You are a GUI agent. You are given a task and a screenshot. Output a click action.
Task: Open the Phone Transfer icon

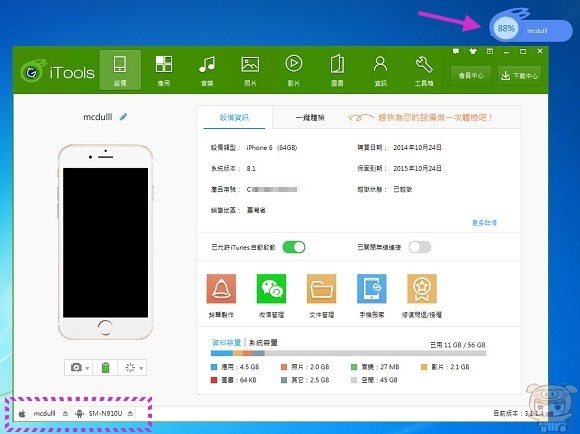tap(372, 289)
